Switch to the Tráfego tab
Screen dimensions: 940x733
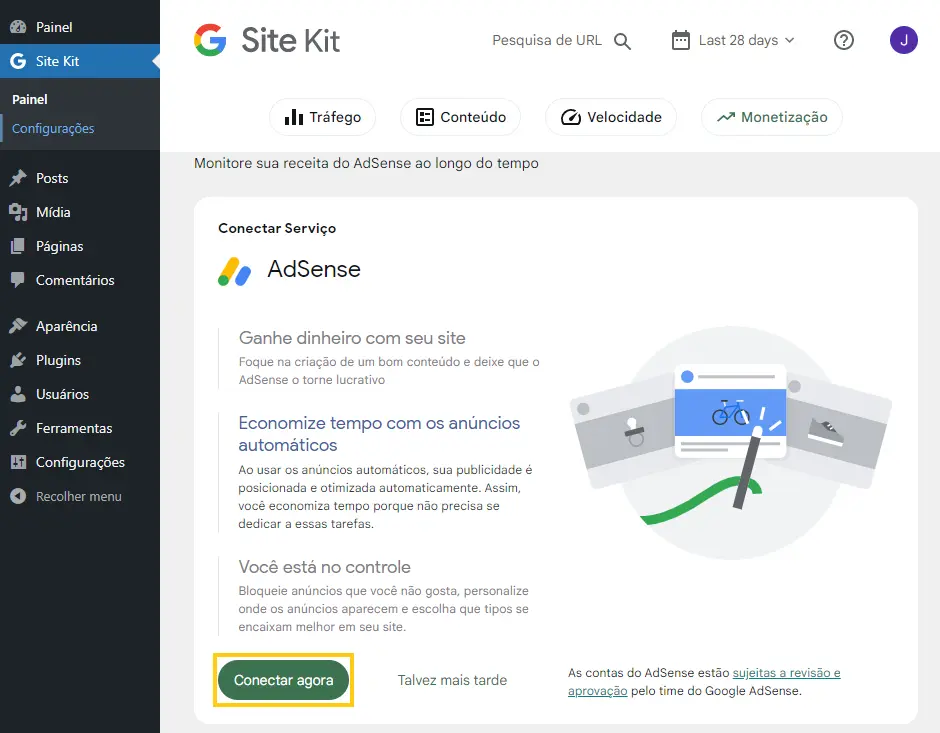323,117
